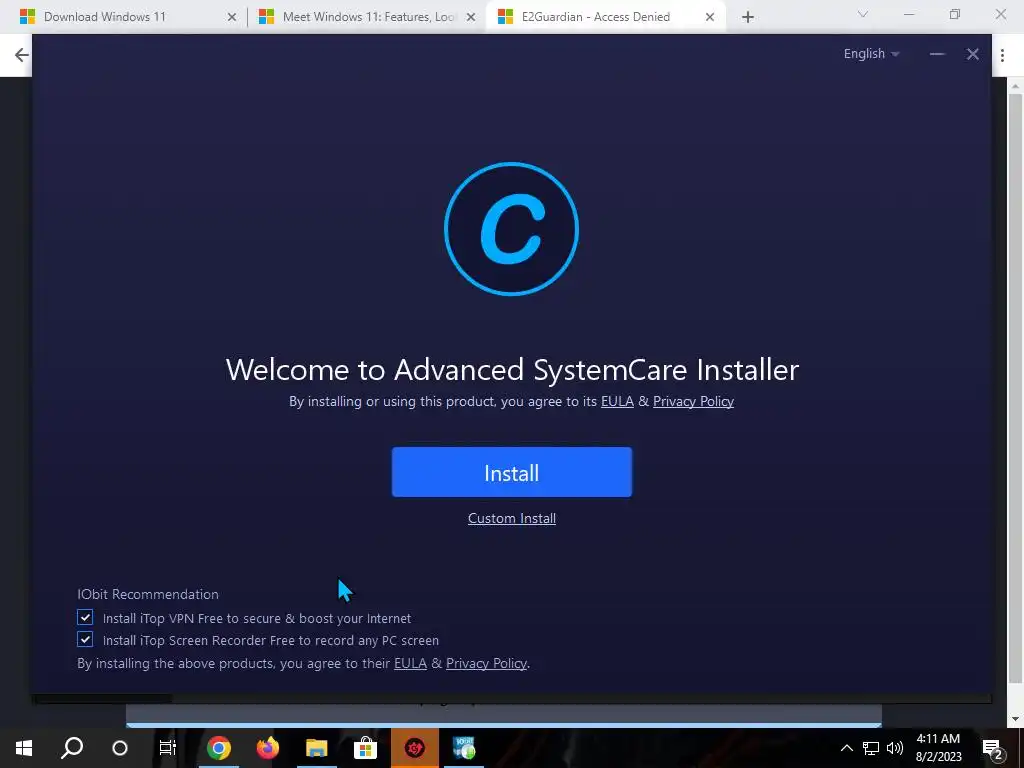Open Task View in taskbar
Image resolution: width=1024 pixels, height=768 pixels.
(x=168, y=748)
